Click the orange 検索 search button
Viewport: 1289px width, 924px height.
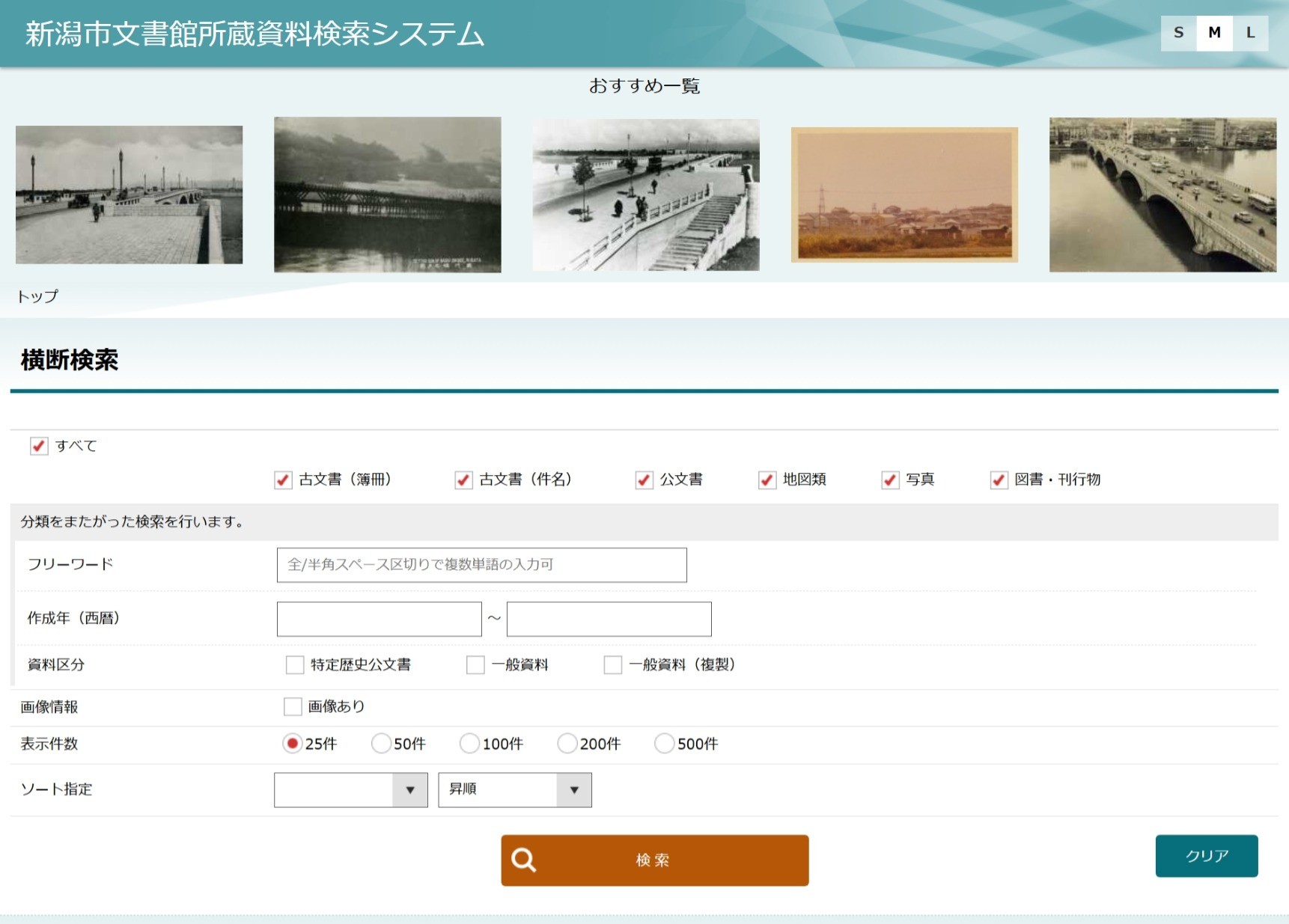click(x=654, y=860)
